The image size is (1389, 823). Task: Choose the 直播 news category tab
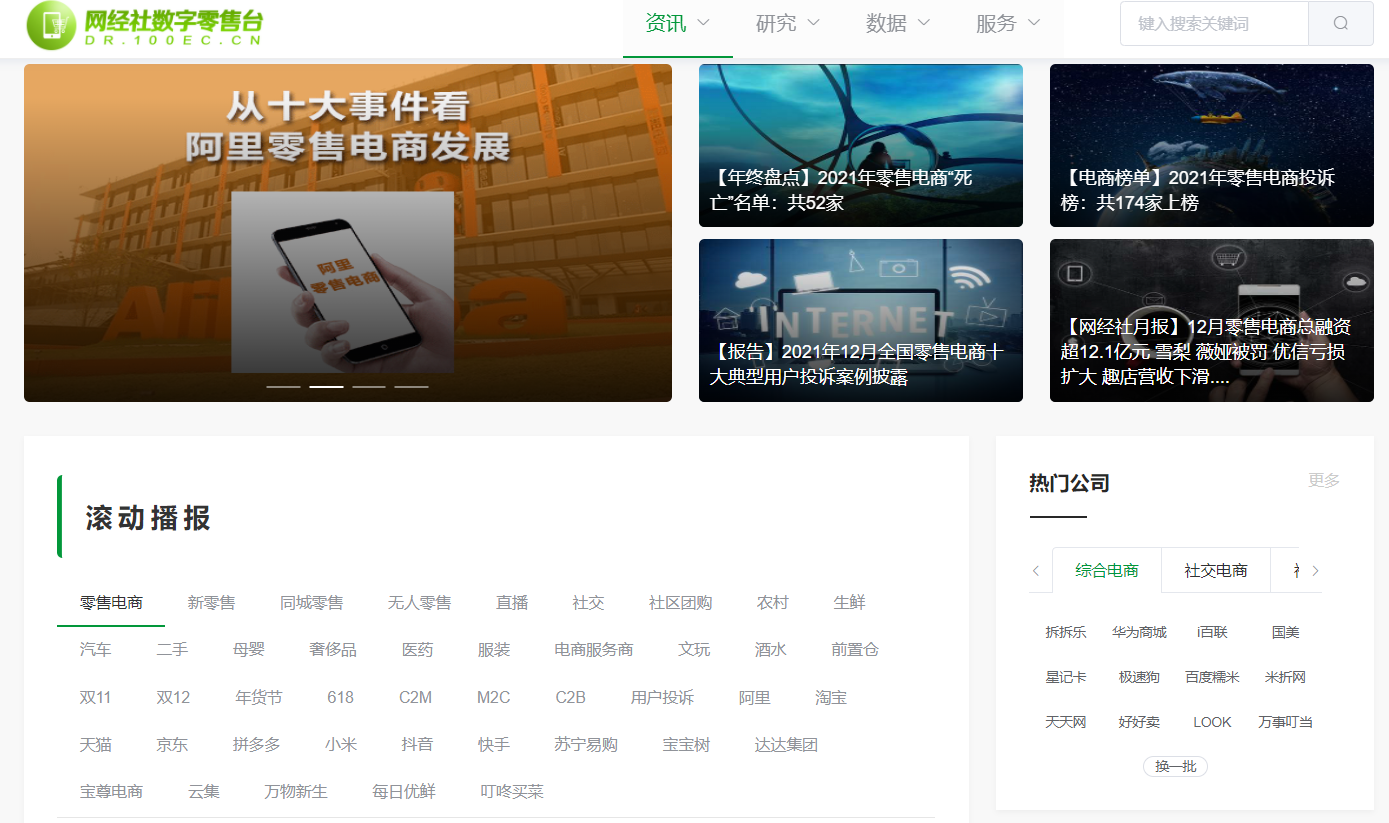pos(512,603)
